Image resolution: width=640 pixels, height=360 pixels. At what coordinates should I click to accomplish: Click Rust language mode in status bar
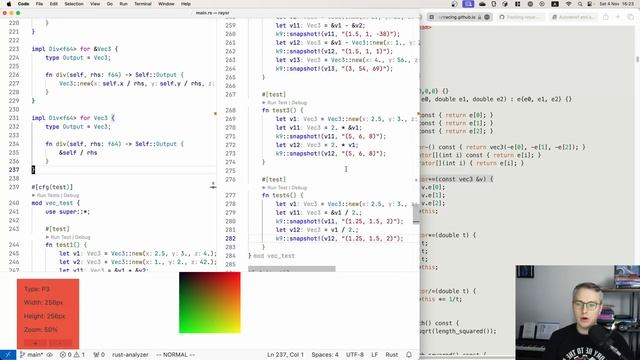pos(391,355)
